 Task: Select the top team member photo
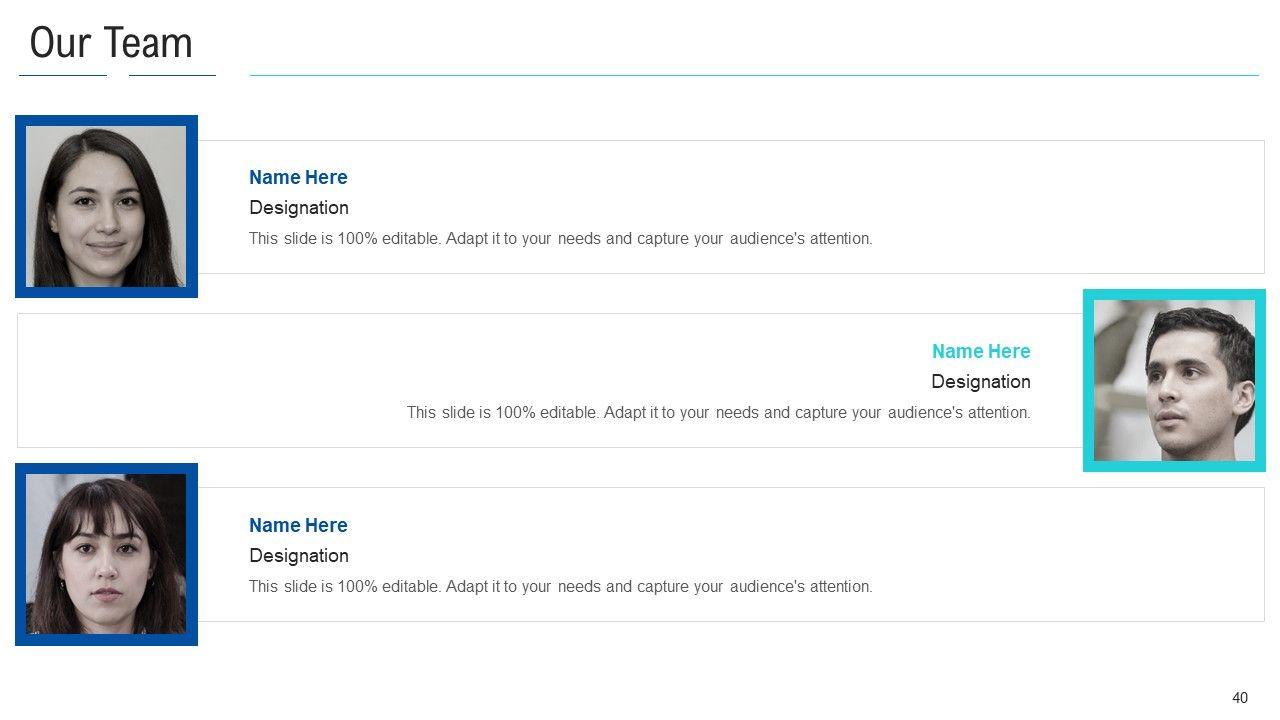(106, 207)
